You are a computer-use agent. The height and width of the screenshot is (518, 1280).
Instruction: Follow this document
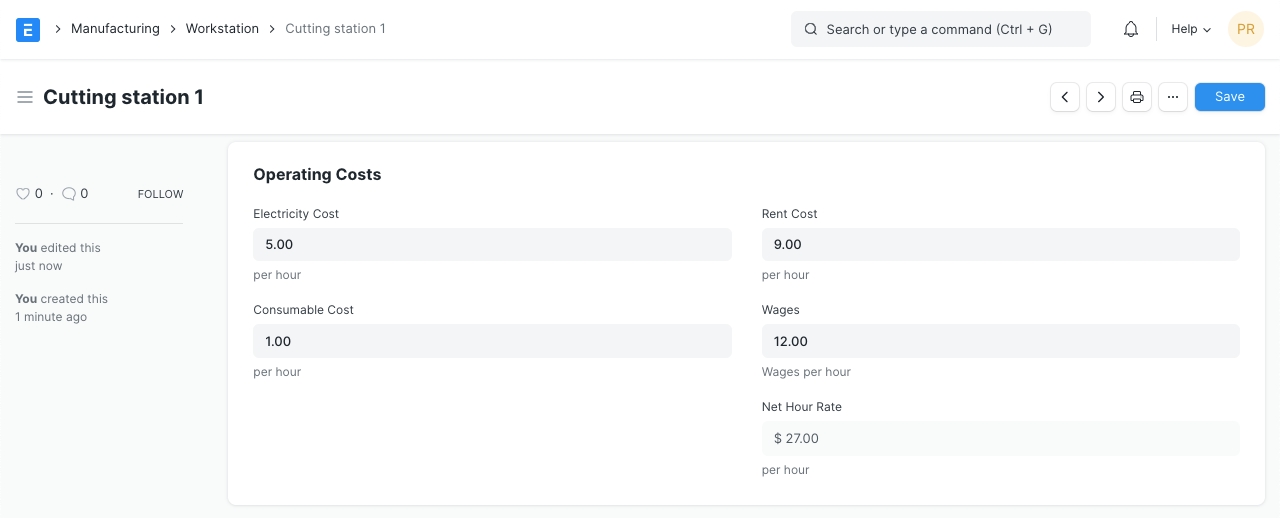tap(160, 194)
